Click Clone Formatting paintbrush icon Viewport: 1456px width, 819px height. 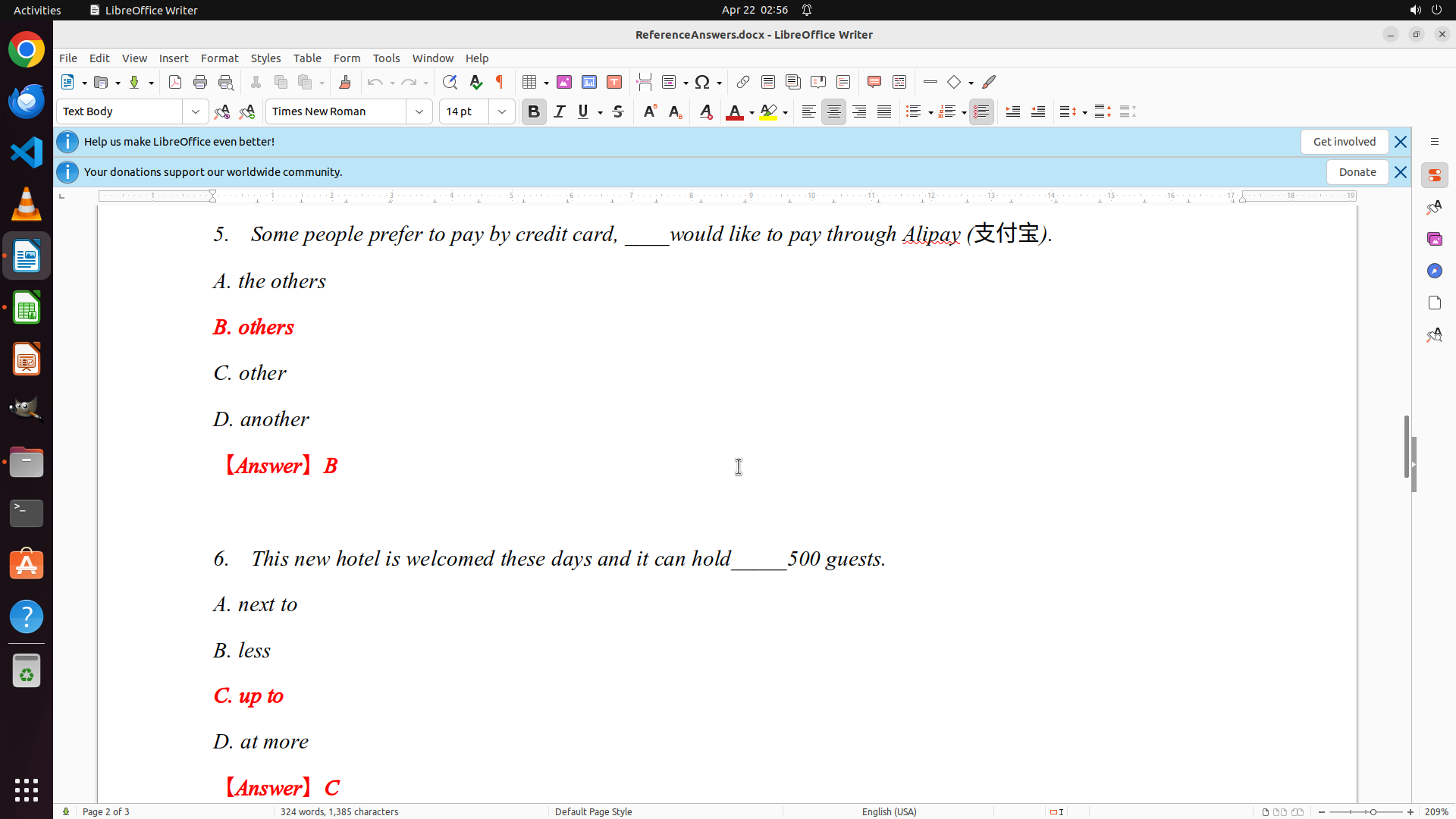point(345,82)
